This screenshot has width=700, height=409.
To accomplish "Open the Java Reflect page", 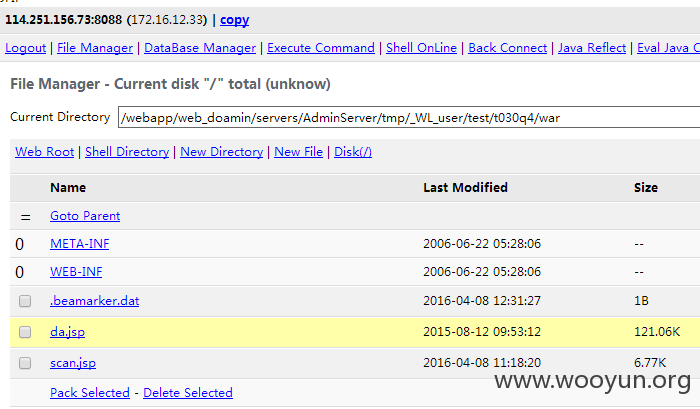I will [x=592, y=48].
